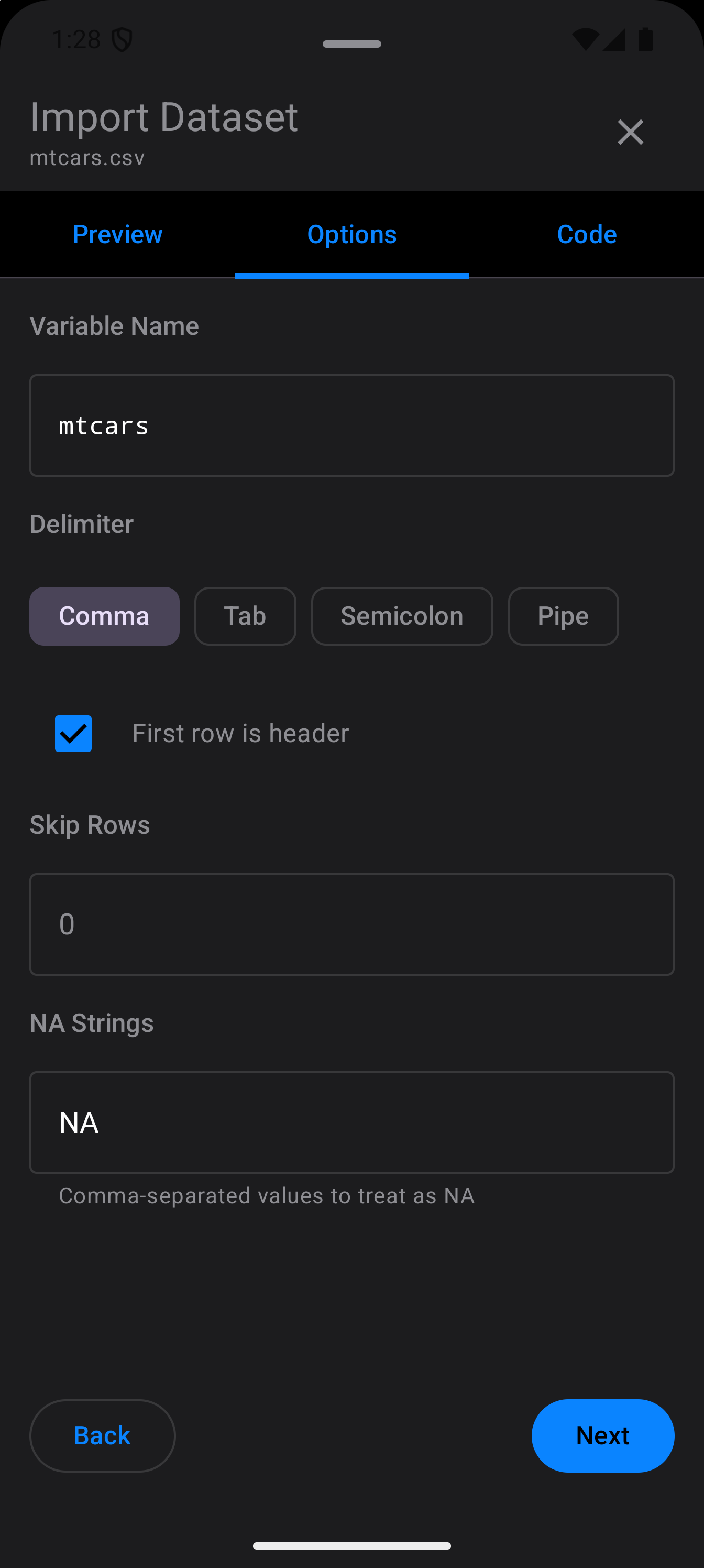Screen dimensions: 704x1568
Task: Tap the cellular signal icon
Action: click(x=614, y=39)
